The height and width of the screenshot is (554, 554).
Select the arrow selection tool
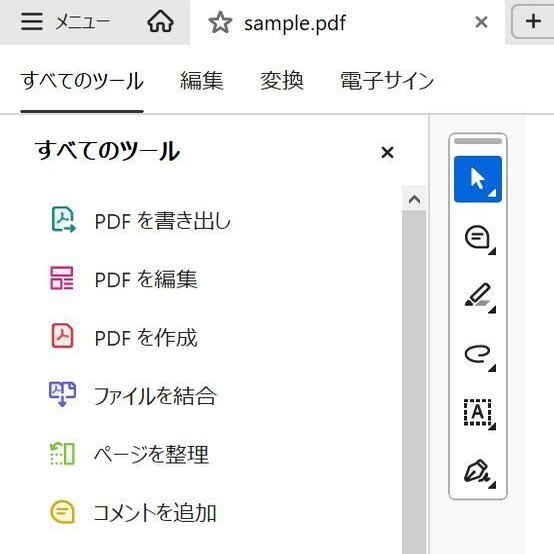[478, 179]
